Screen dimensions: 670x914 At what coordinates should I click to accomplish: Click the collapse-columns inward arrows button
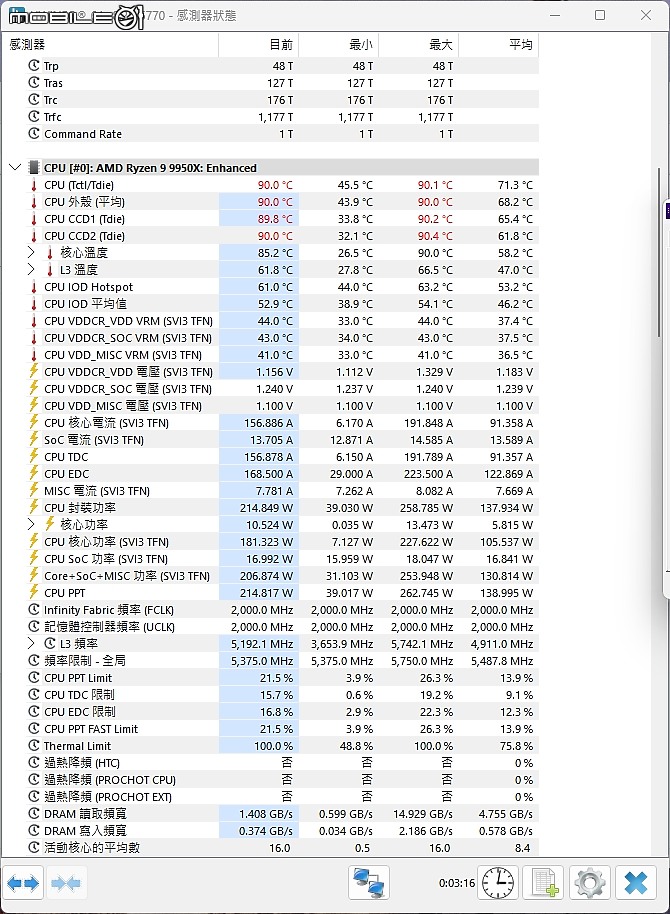pyautogui.click(x=65, y=884)
